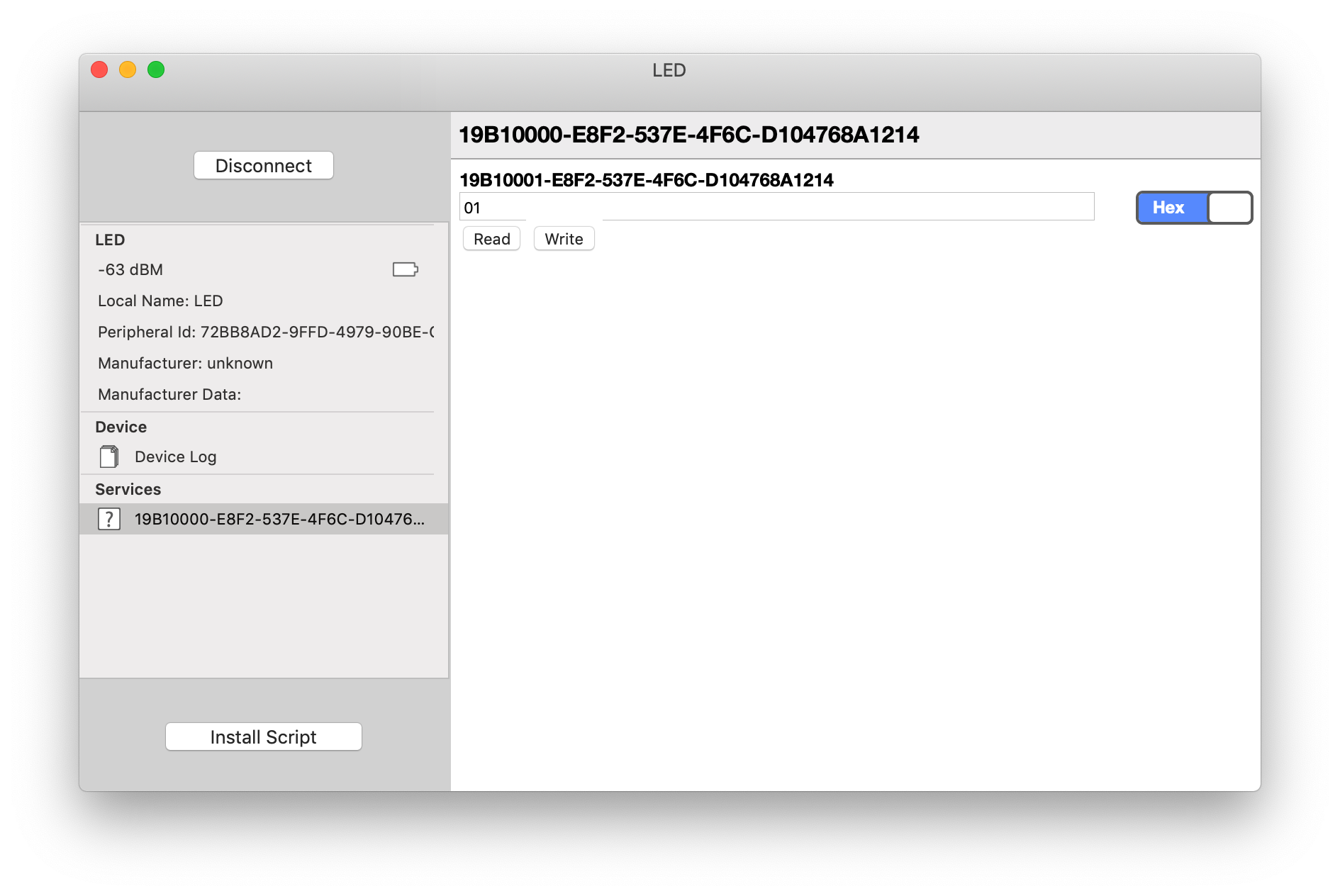Minimize the window using the yellow button
This screenshot has width=1340, height=896.
[x=128, y=69]
